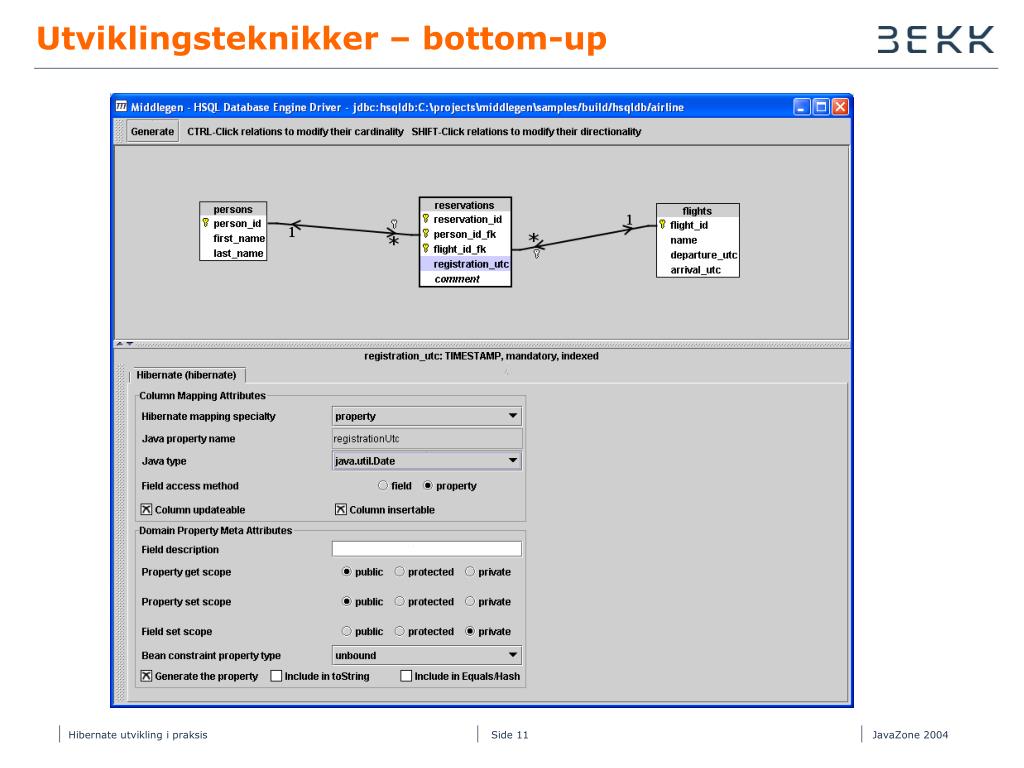Select the name column in flights

coord(683,240)
